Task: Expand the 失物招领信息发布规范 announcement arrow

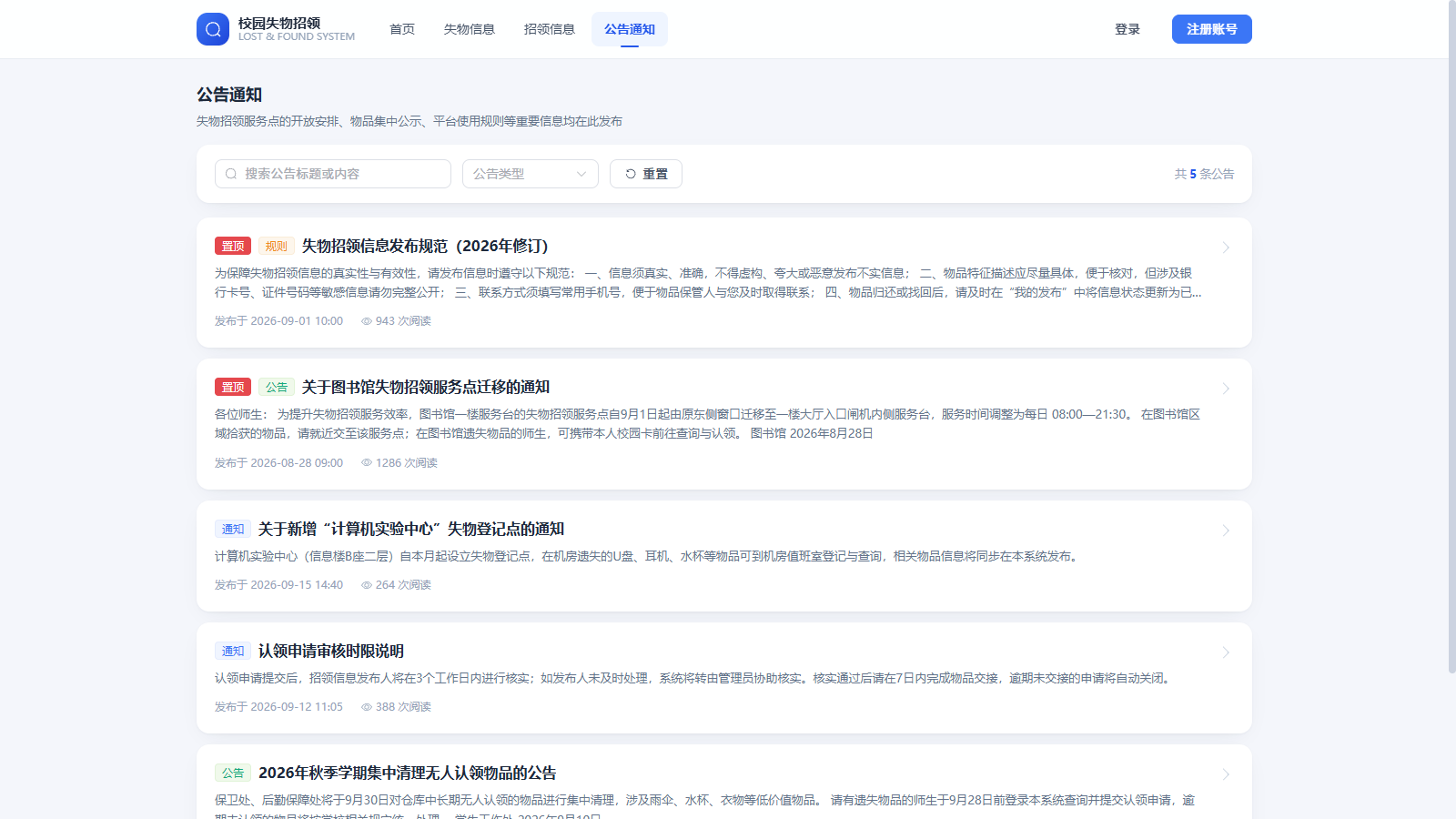Action: pyautogui.click(x=1226, y=248)
